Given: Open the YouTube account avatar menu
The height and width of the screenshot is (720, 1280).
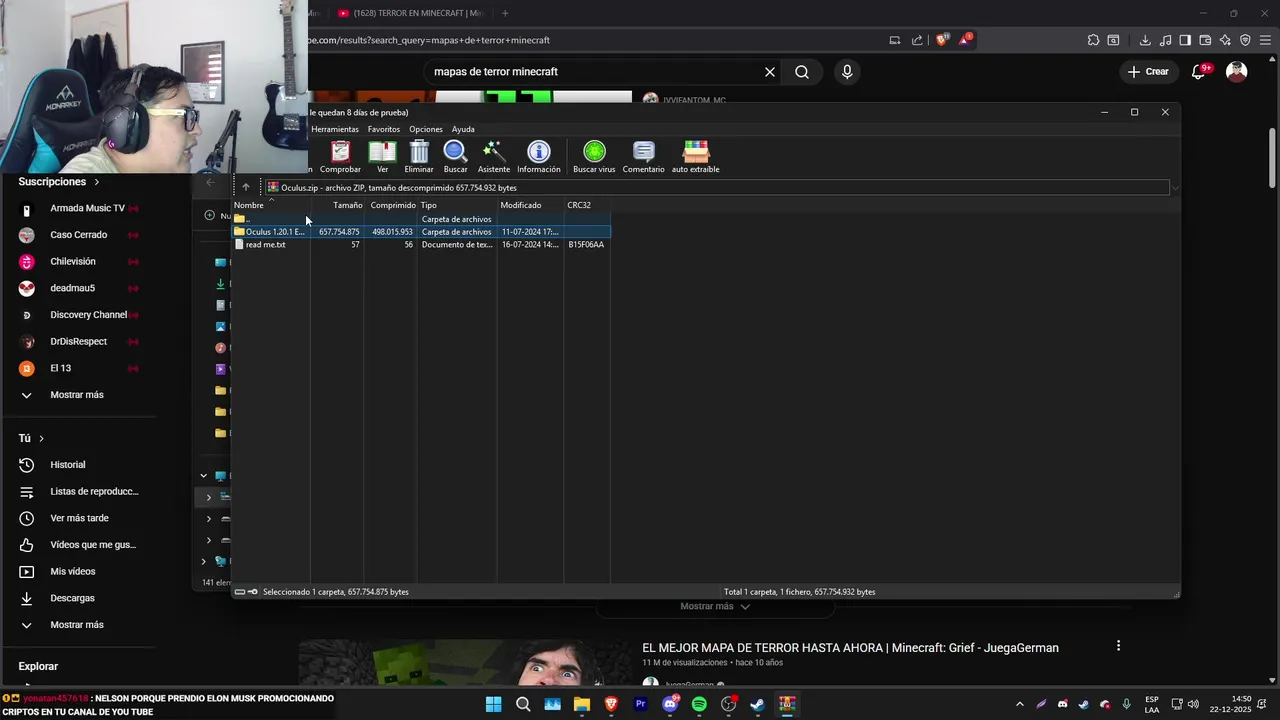Looking at the screenshot, I should [1237, 72].
